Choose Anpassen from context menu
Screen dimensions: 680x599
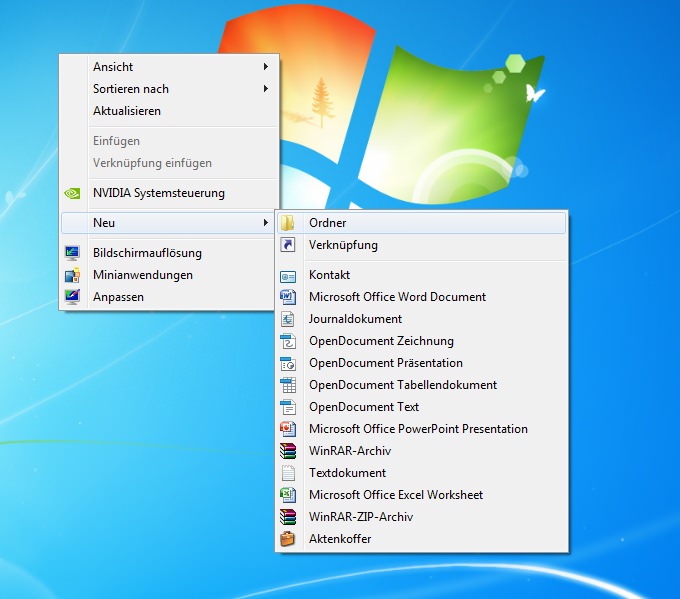coord(169,297)
